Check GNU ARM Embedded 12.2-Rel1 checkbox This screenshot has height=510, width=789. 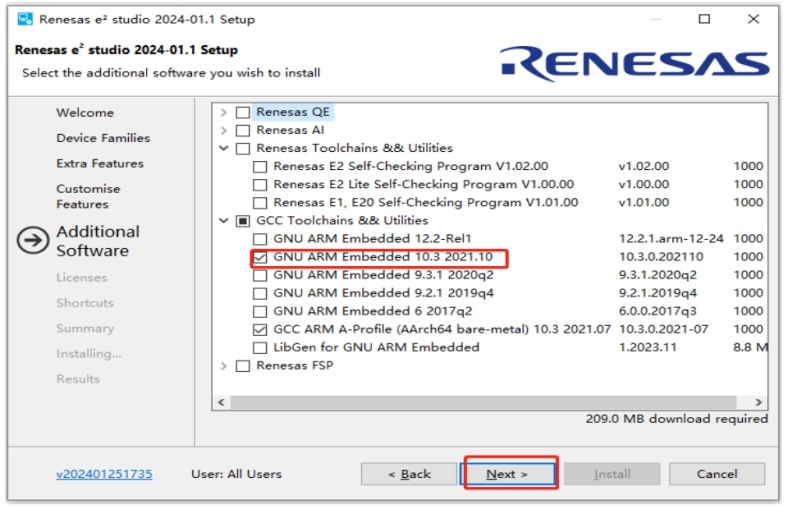(x=260, y=239)
